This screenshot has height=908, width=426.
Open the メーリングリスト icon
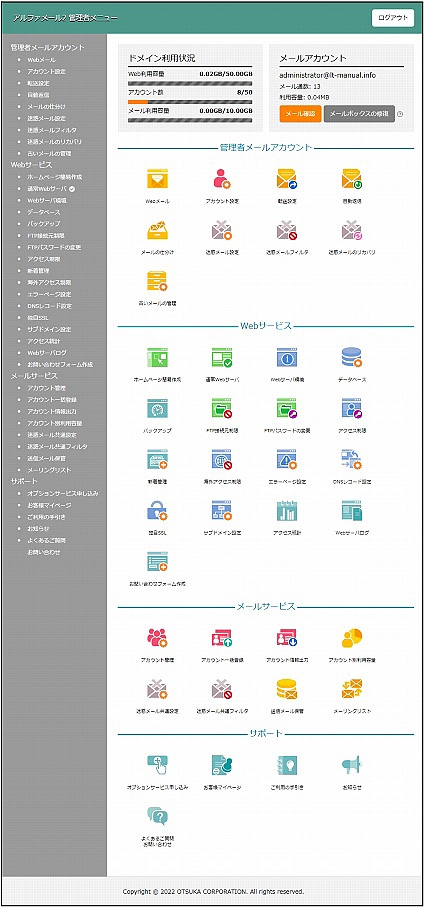(x=352, y=689)
